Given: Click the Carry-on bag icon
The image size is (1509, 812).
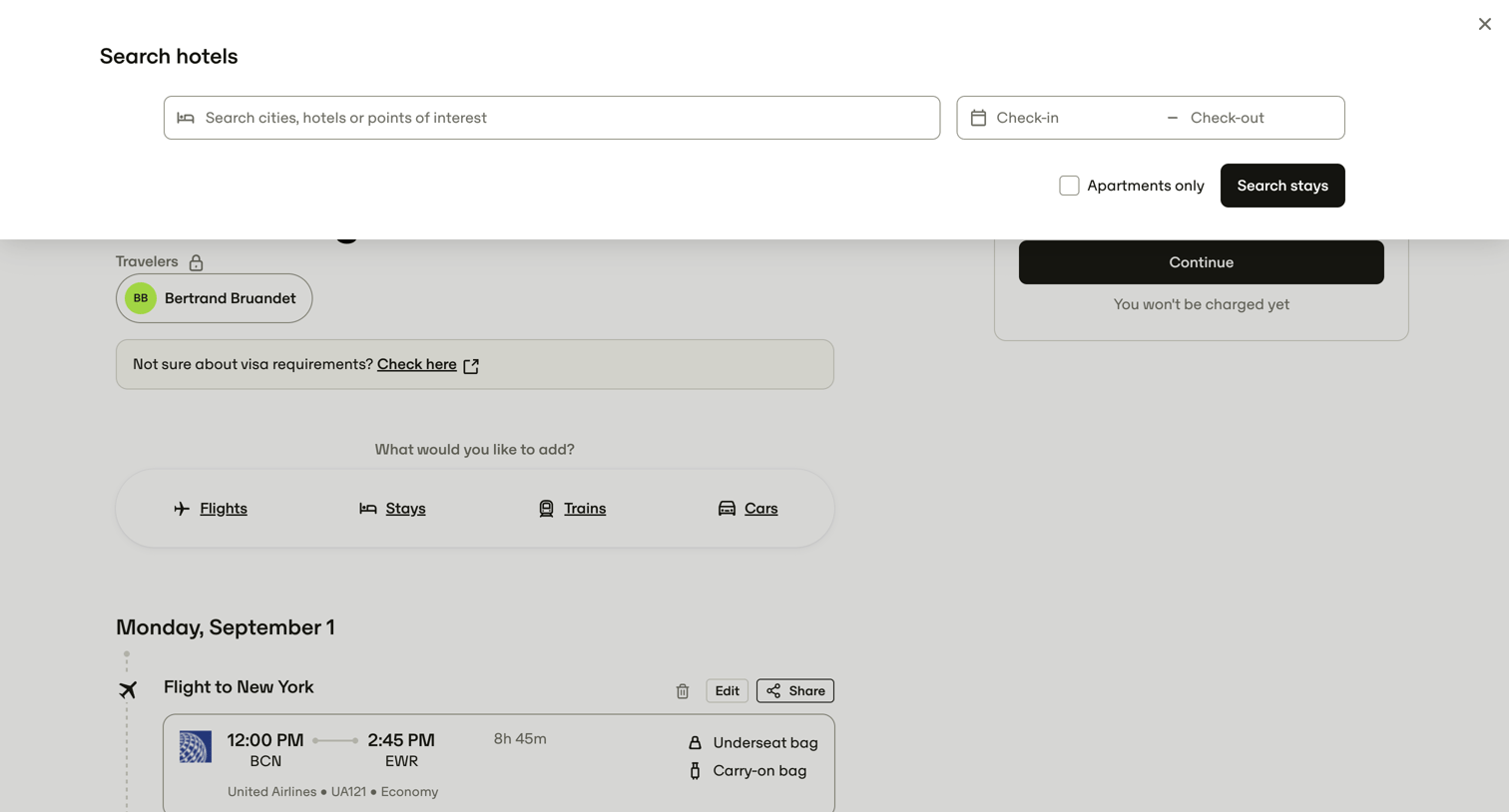Looking at the screenshot, I should click(x=695, y=771).
